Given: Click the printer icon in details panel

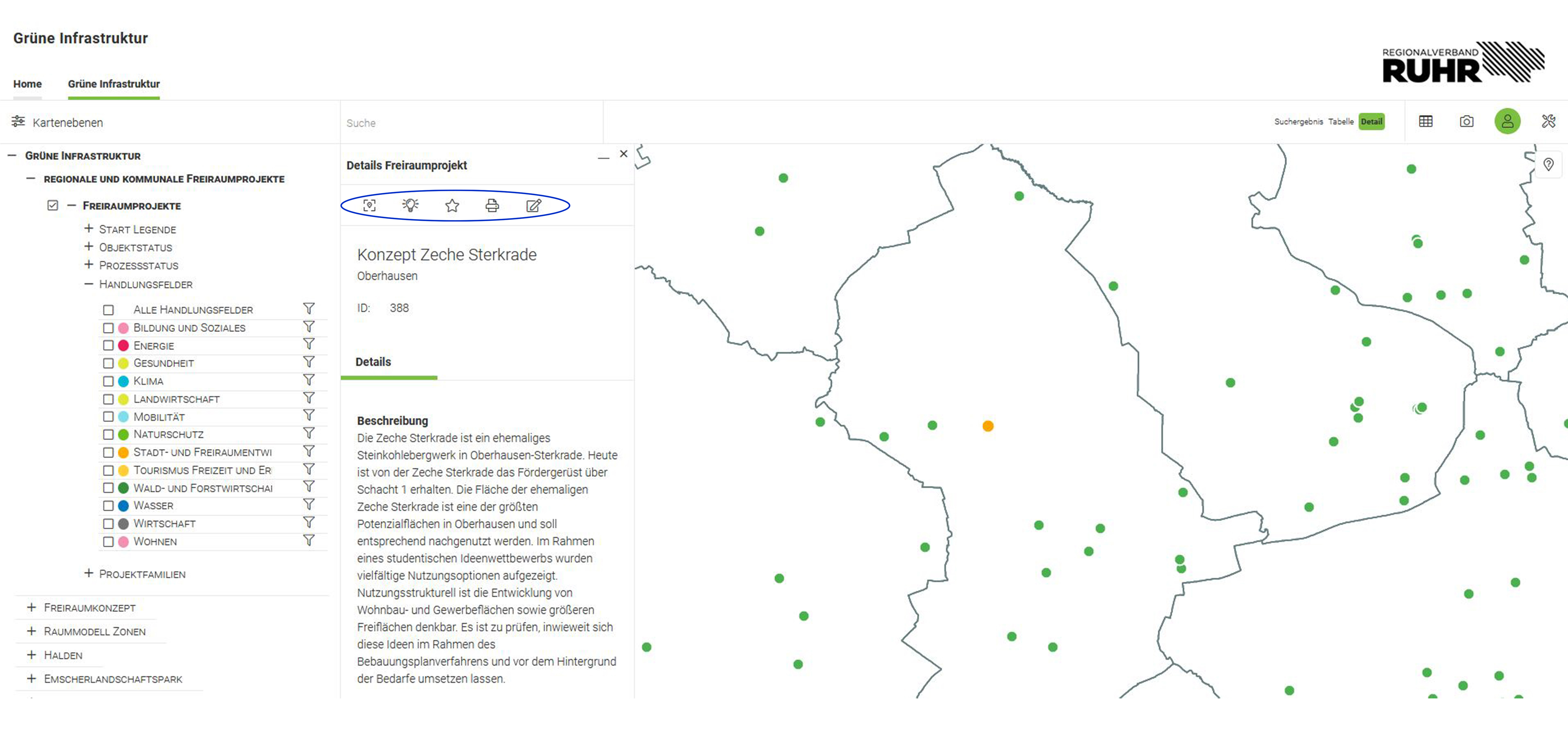Looking at the screenshot, I should click(492, 206).
